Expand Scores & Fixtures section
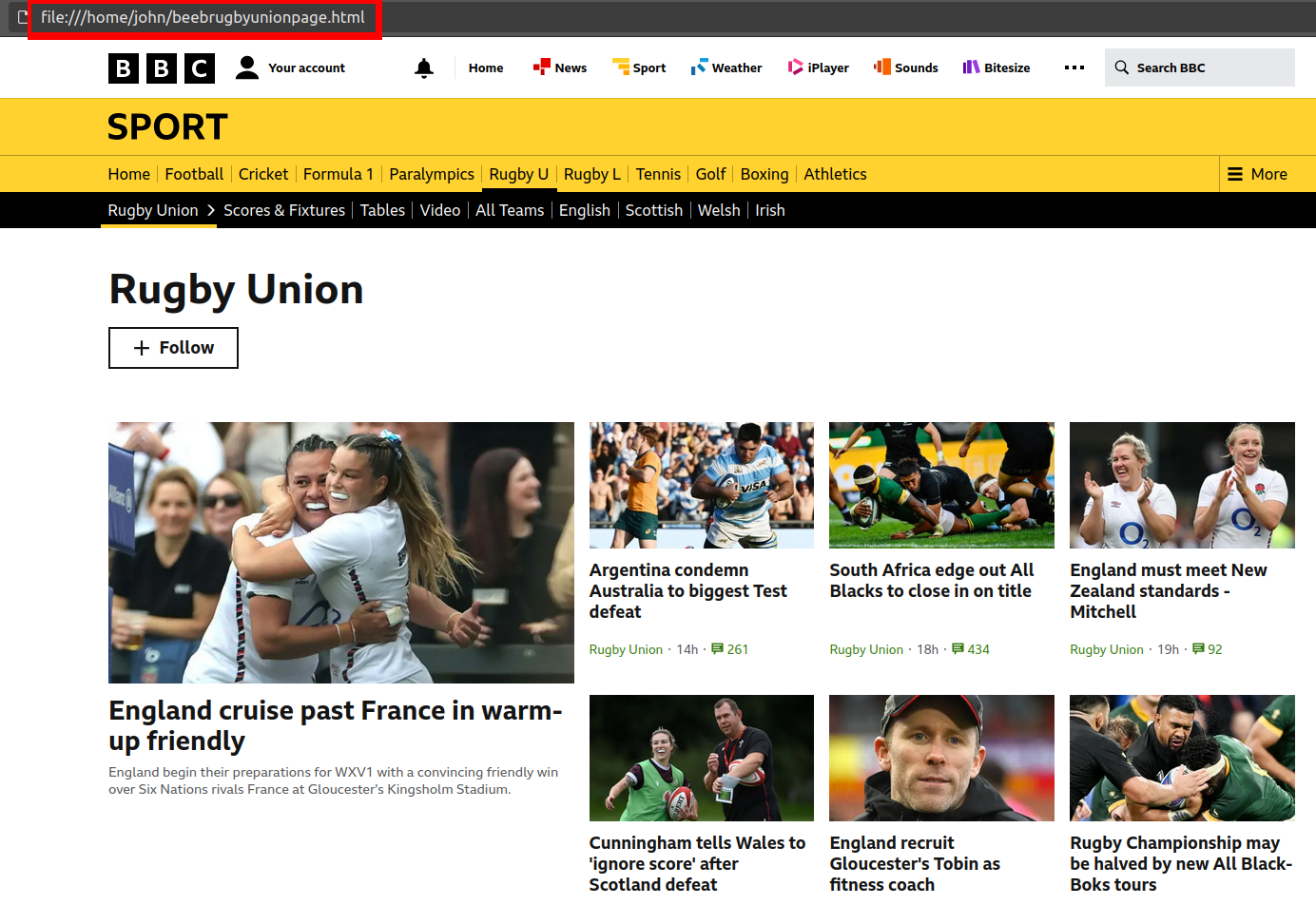The height and width of the screenshot is (905, 1316). (284, 209)
